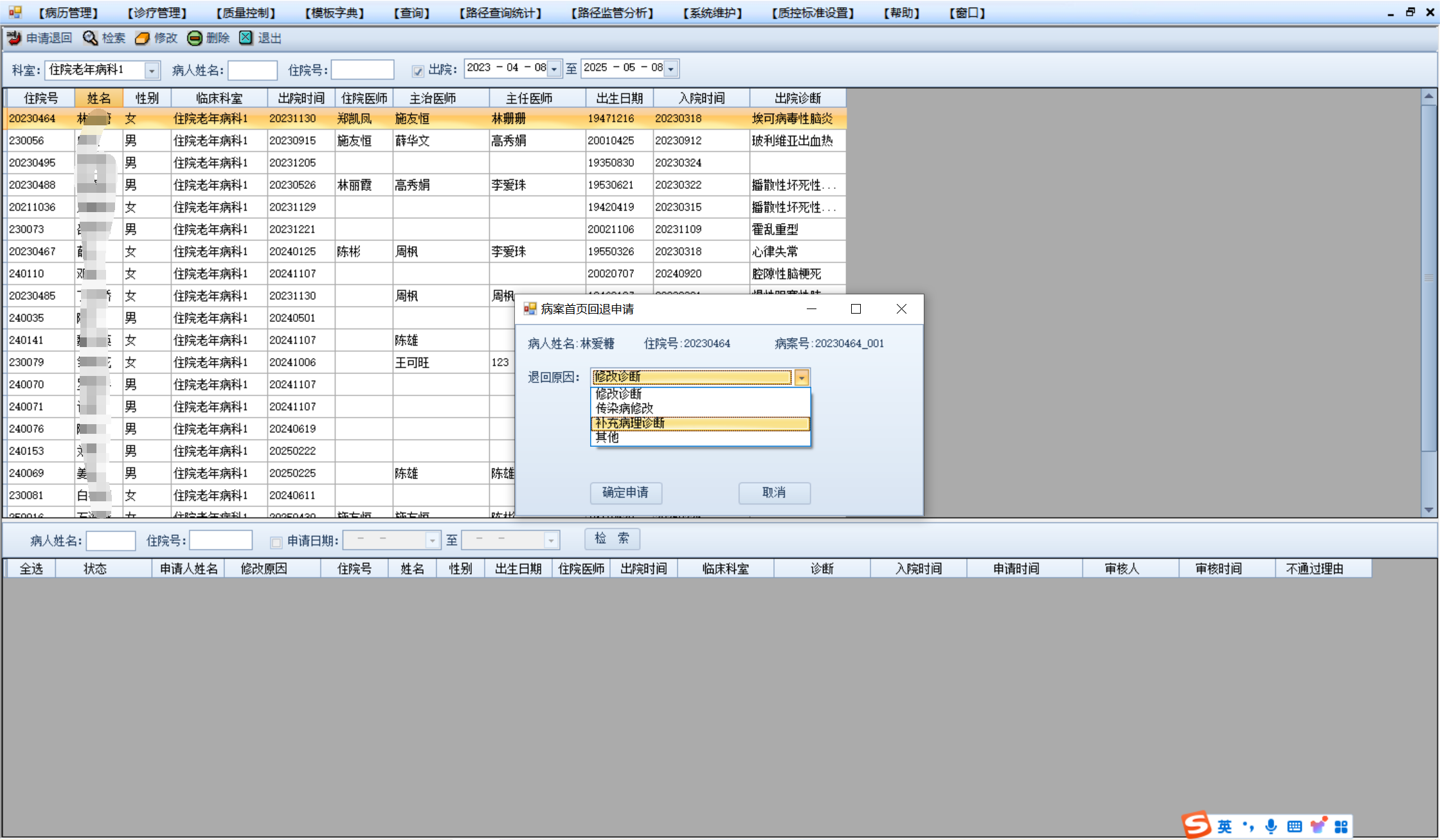This screenshot has height=840, width=1440.
Task: Open the 退回原因 dropdown arrow
Action: [x=802, y=377]
